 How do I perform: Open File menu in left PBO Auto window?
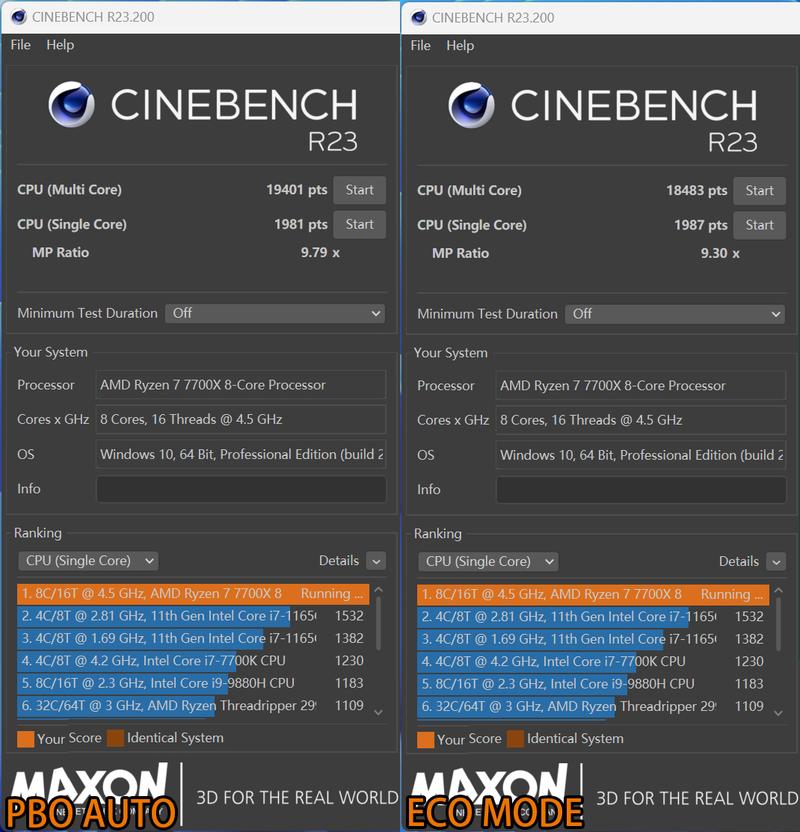pos(21,45)
